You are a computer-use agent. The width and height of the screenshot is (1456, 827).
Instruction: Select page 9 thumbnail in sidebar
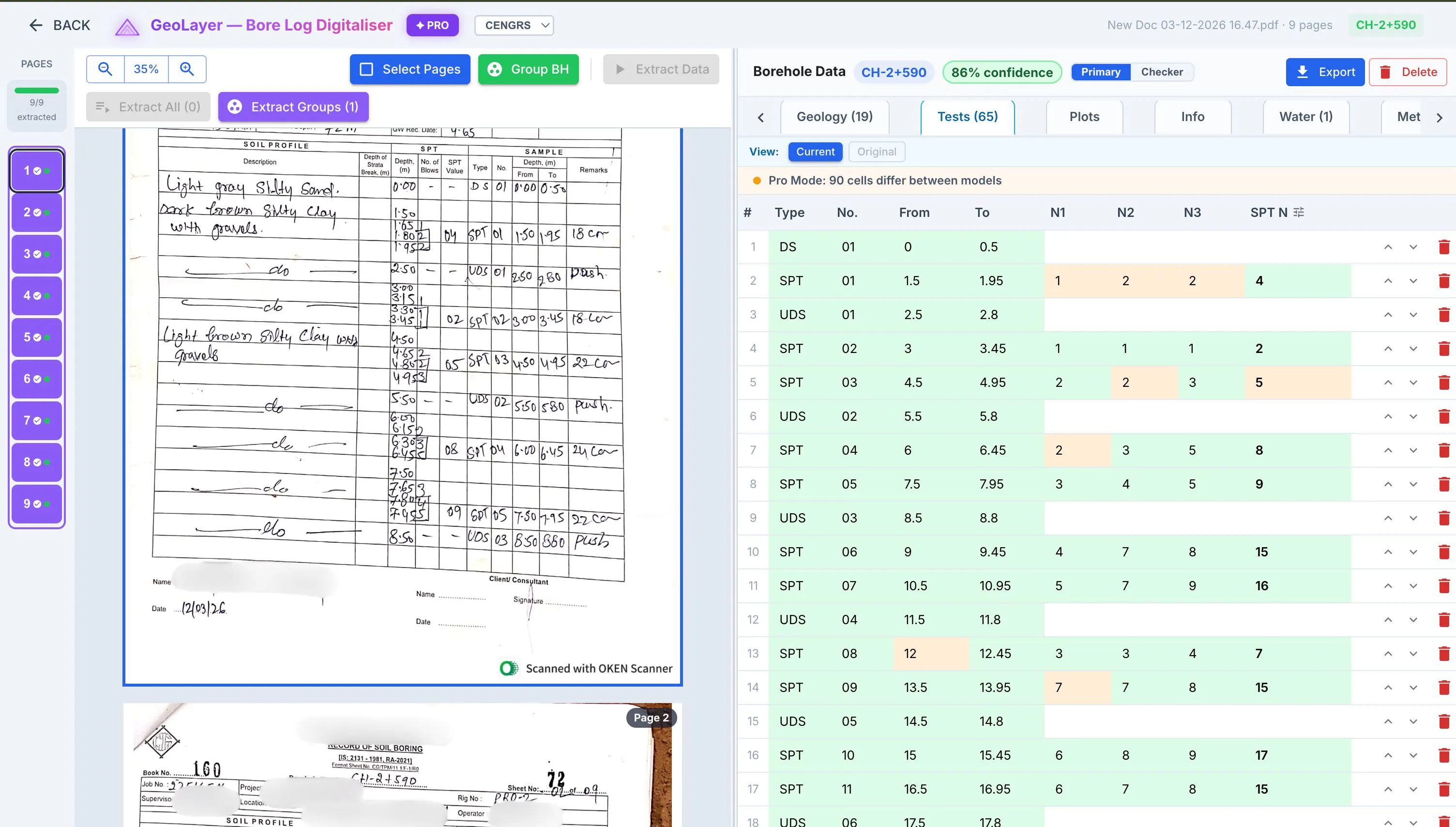click(37, 504)
